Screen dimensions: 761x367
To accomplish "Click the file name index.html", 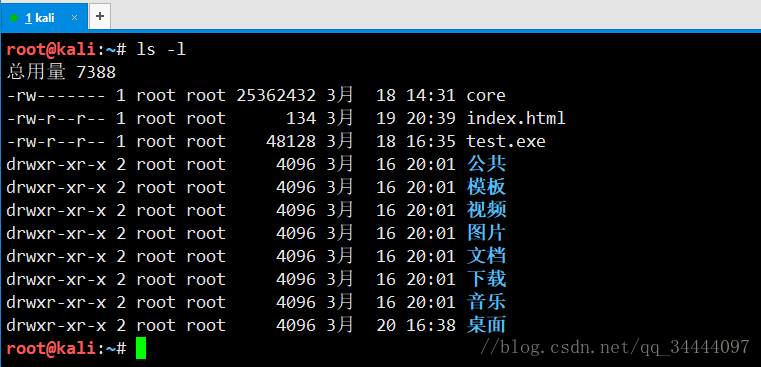I will pos(516,118).
